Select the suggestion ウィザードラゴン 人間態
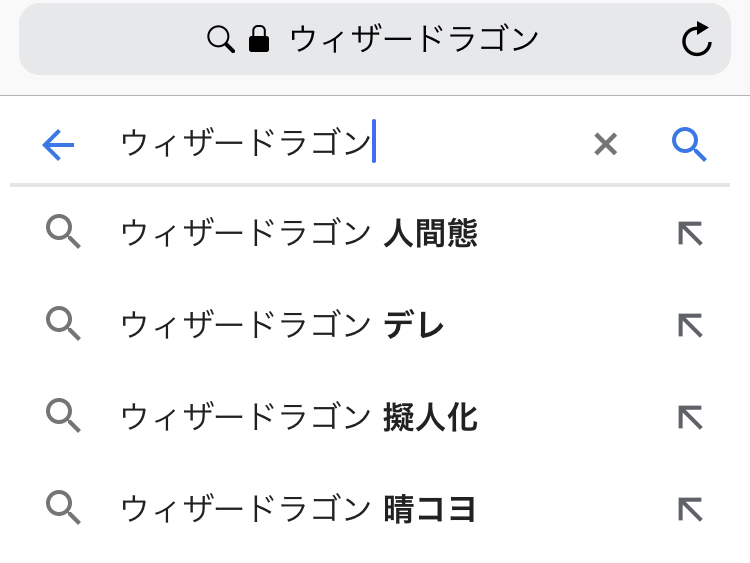 pyautogui.click(x=299, y=234)
